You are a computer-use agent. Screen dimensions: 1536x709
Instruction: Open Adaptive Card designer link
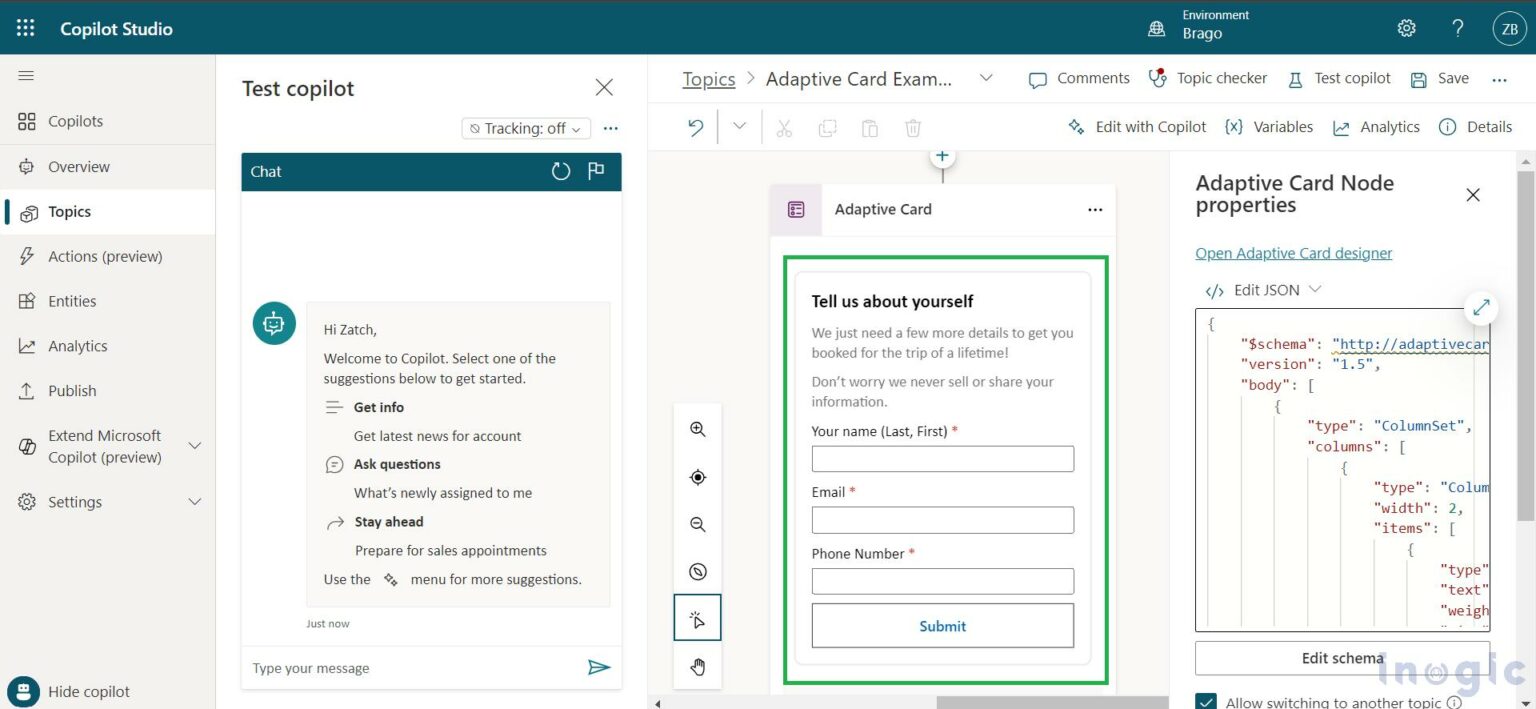[x=1293, y=253]
